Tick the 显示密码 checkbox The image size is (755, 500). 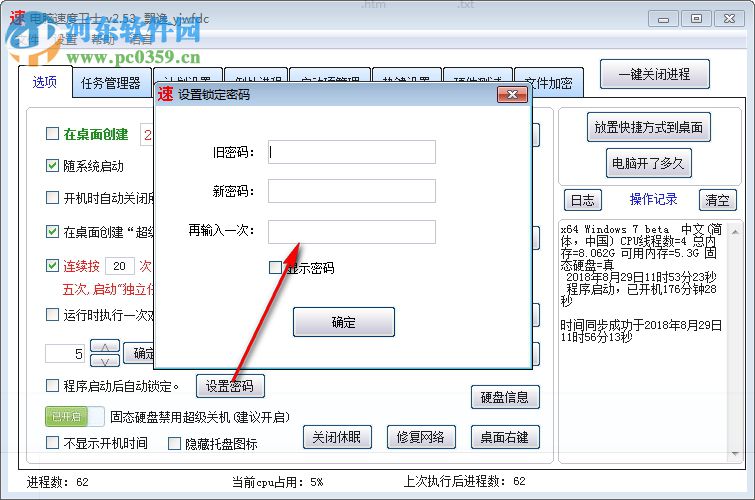275,267
